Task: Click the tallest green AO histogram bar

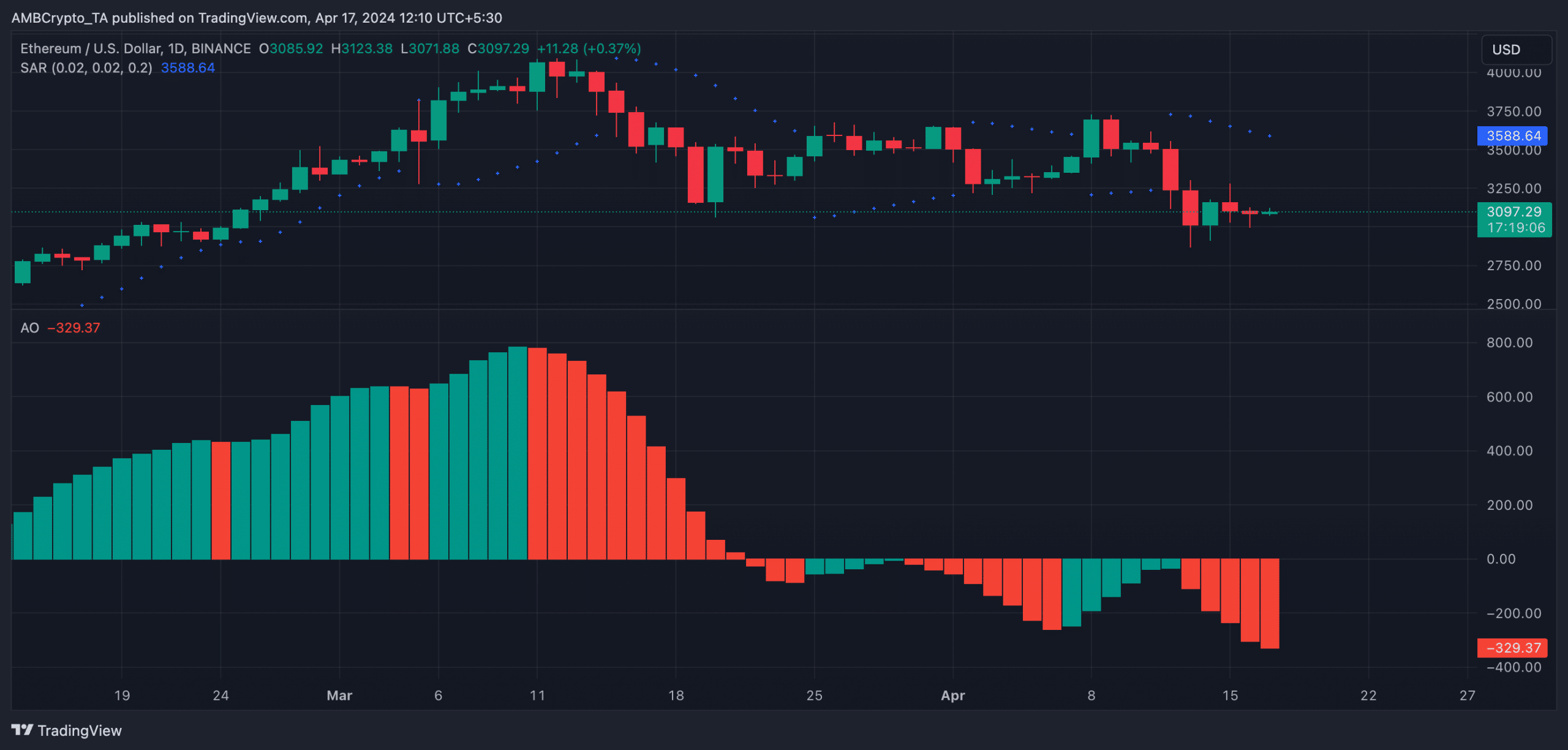Action: tap(518, 453)
